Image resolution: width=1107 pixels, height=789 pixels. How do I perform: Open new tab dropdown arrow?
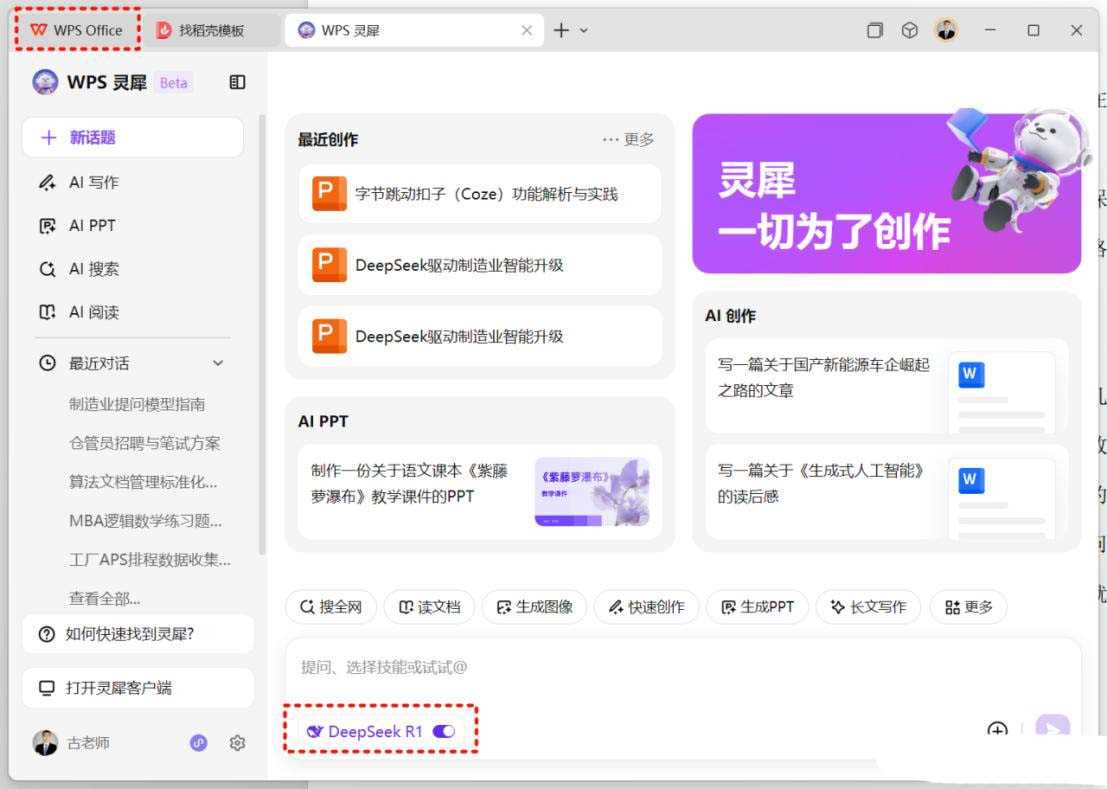584,30
